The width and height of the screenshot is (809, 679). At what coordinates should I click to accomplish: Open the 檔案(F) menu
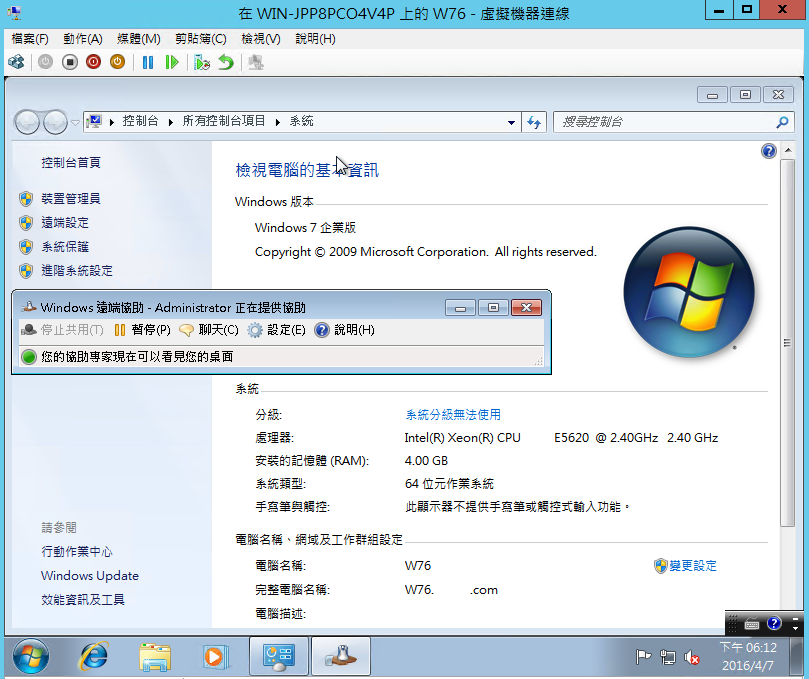point(30,39)
